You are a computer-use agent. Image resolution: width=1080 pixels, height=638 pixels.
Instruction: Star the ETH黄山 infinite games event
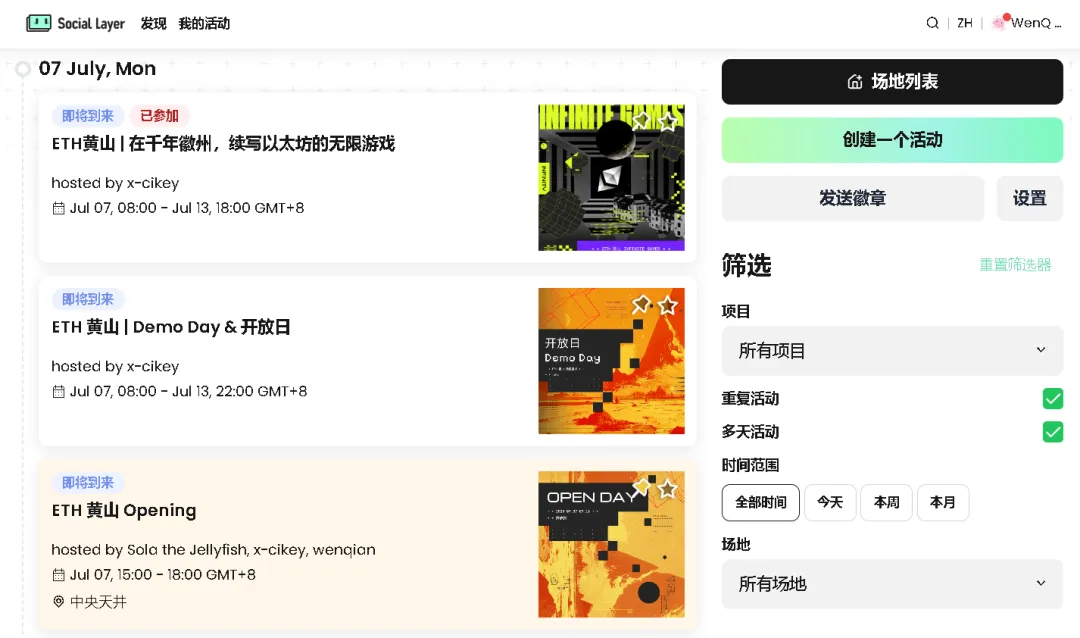[x=667, y=122]
